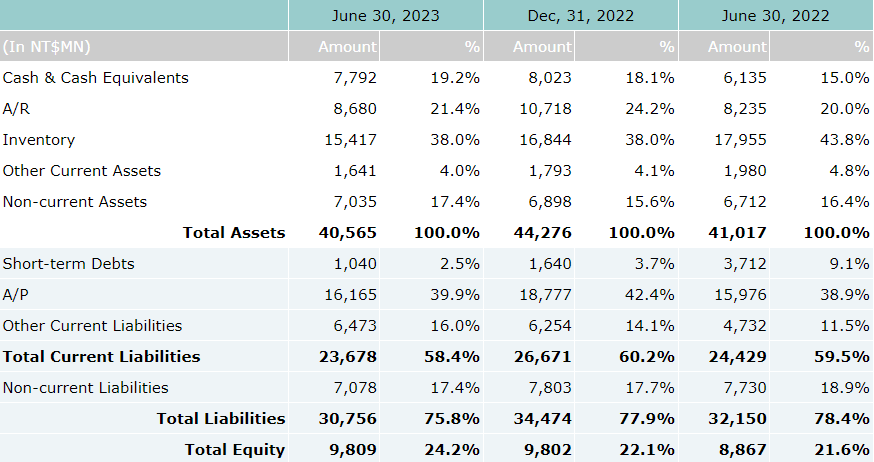Click the A/P row label

click(x=15, y=295)
